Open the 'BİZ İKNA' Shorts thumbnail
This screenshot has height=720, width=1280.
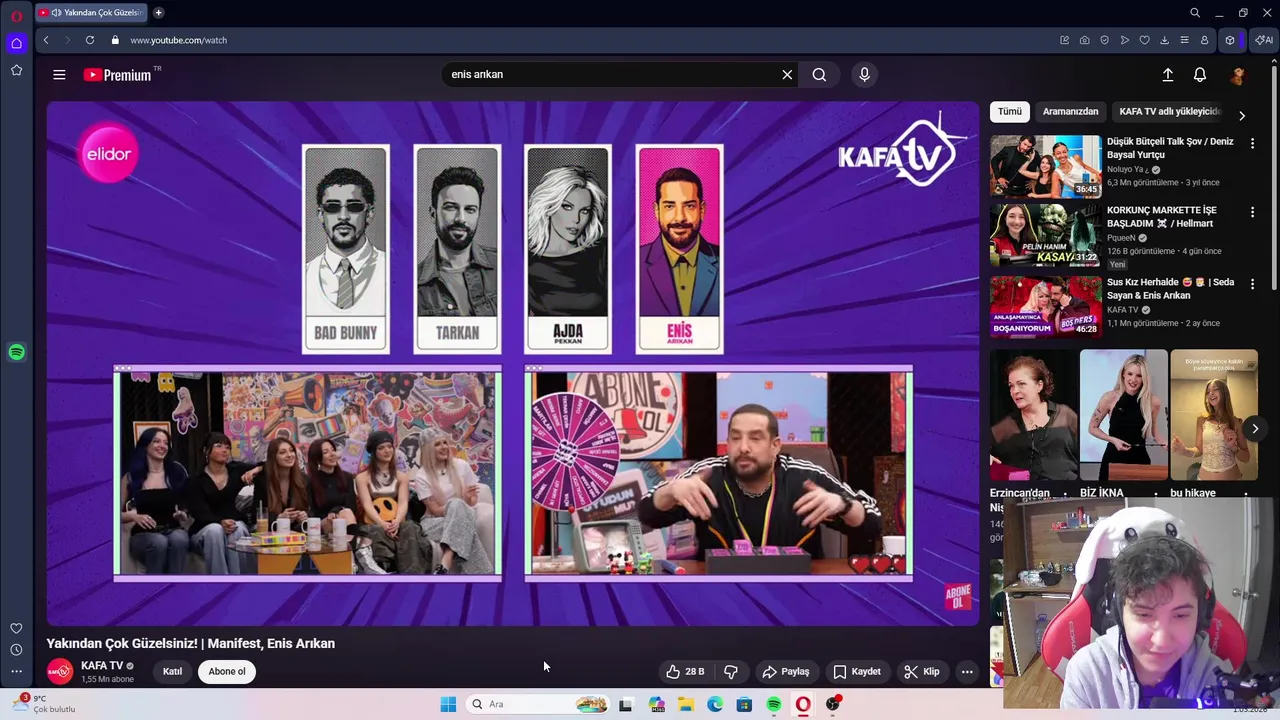pyautogui.click(x=1123, y=415)
